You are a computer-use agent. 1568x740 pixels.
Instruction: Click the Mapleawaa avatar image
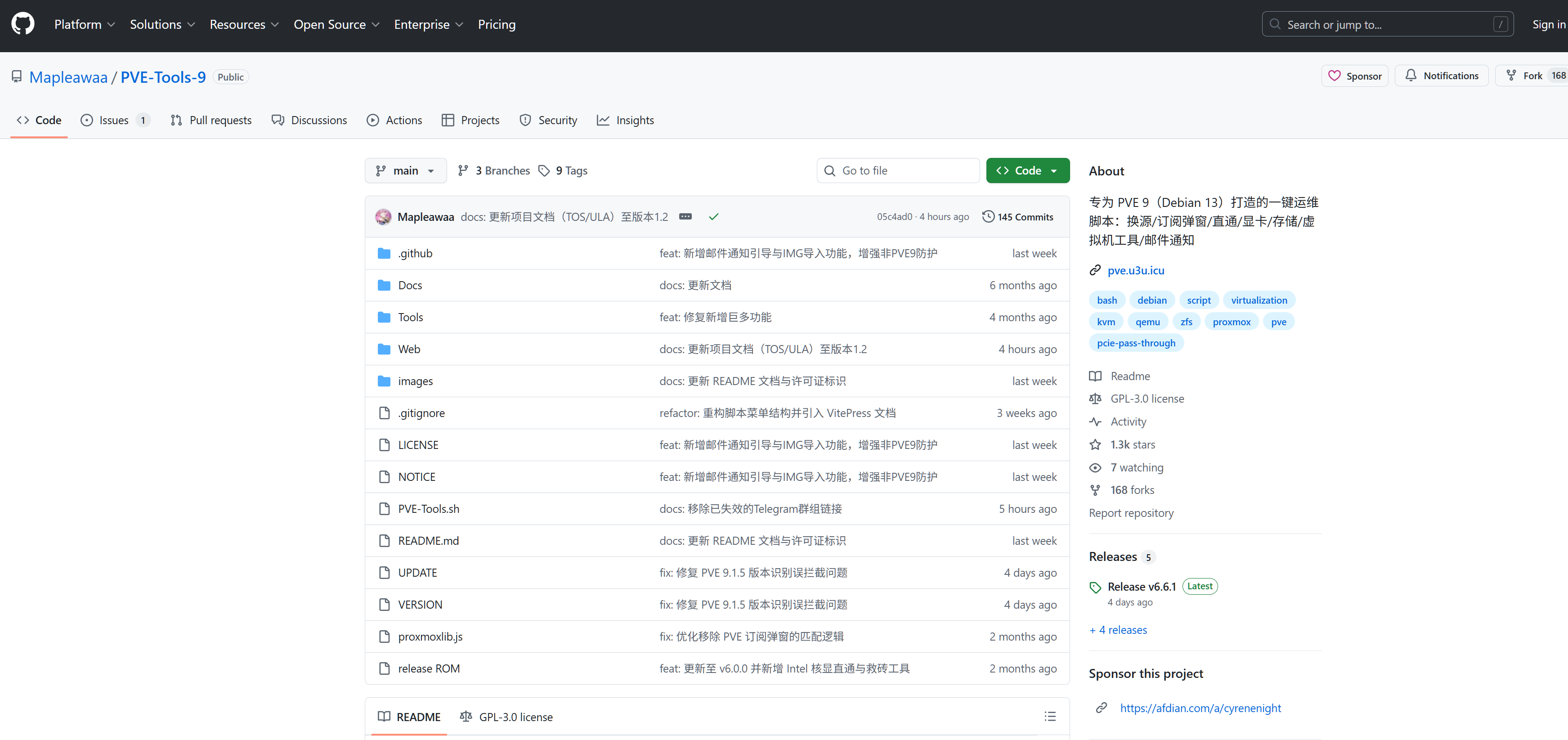(383, 217)
